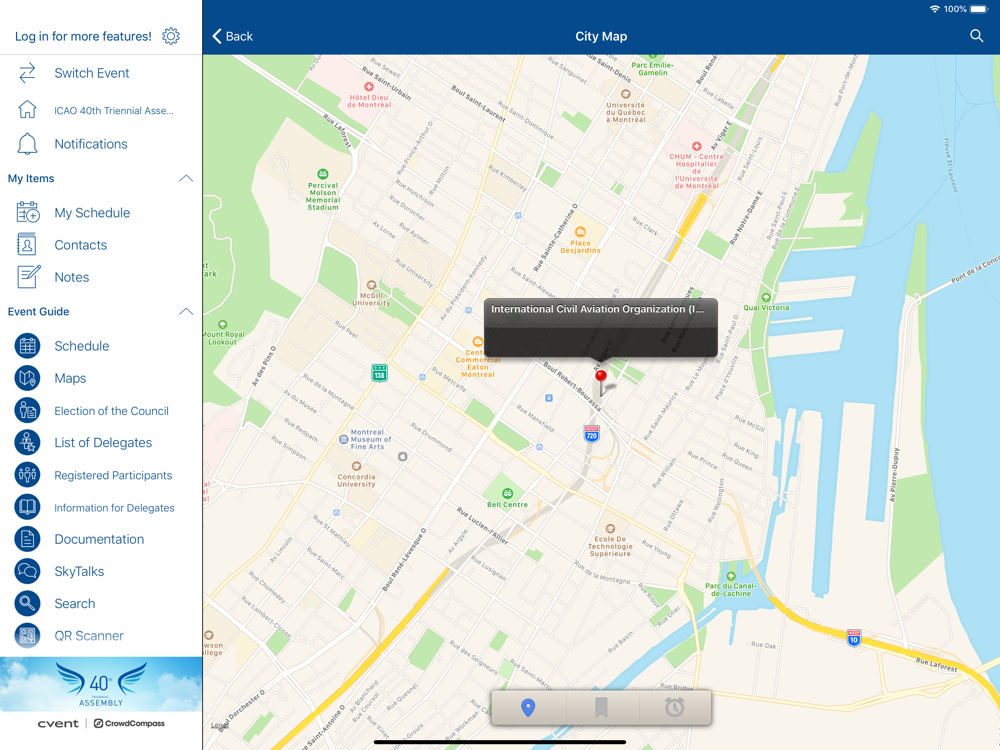Open Registered Participants label

pyautogui.click(x=113, y=475)
